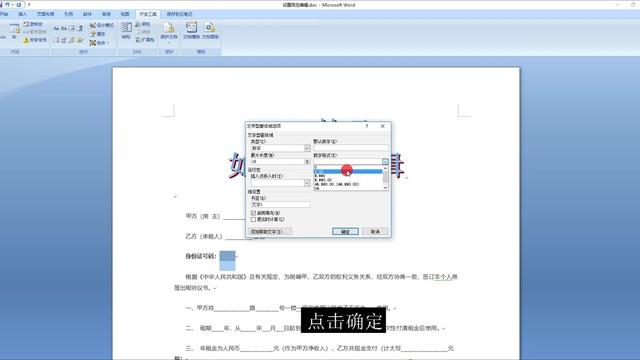The width and height of the screenshot is (640, 360).
Task: Insert a Combo Box content control
Action: point(80,29)
